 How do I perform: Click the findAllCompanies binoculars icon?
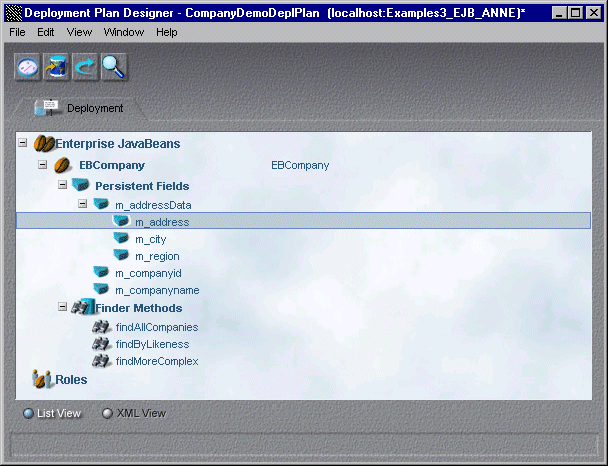point(102,327)
